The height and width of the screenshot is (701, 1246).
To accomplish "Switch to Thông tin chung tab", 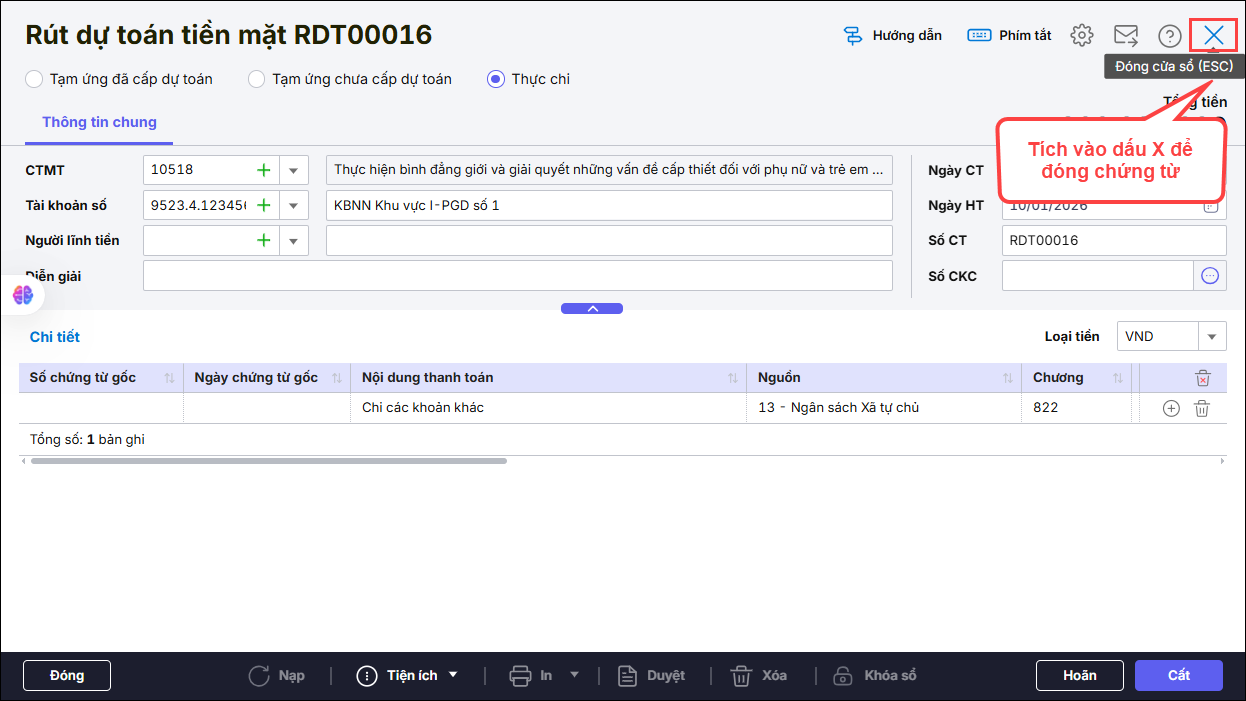I will tap(99, 122).
